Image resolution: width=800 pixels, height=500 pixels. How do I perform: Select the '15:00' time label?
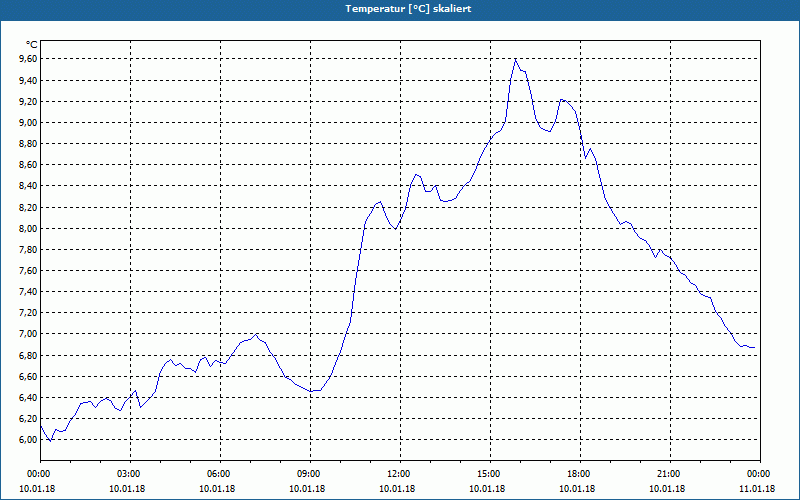point(487,474)
